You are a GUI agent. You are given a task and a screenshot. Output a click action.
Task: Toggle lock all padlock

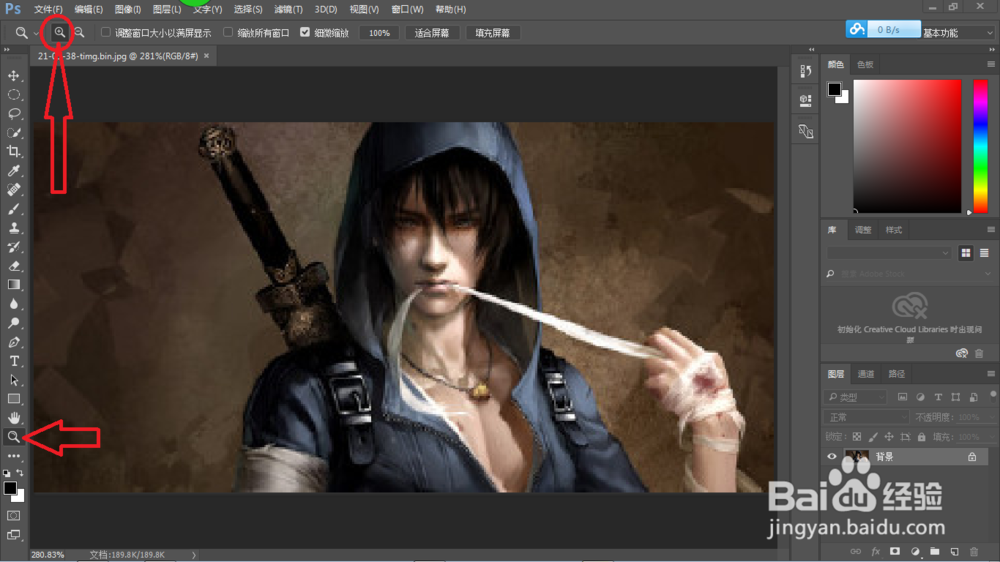[921, 437]
